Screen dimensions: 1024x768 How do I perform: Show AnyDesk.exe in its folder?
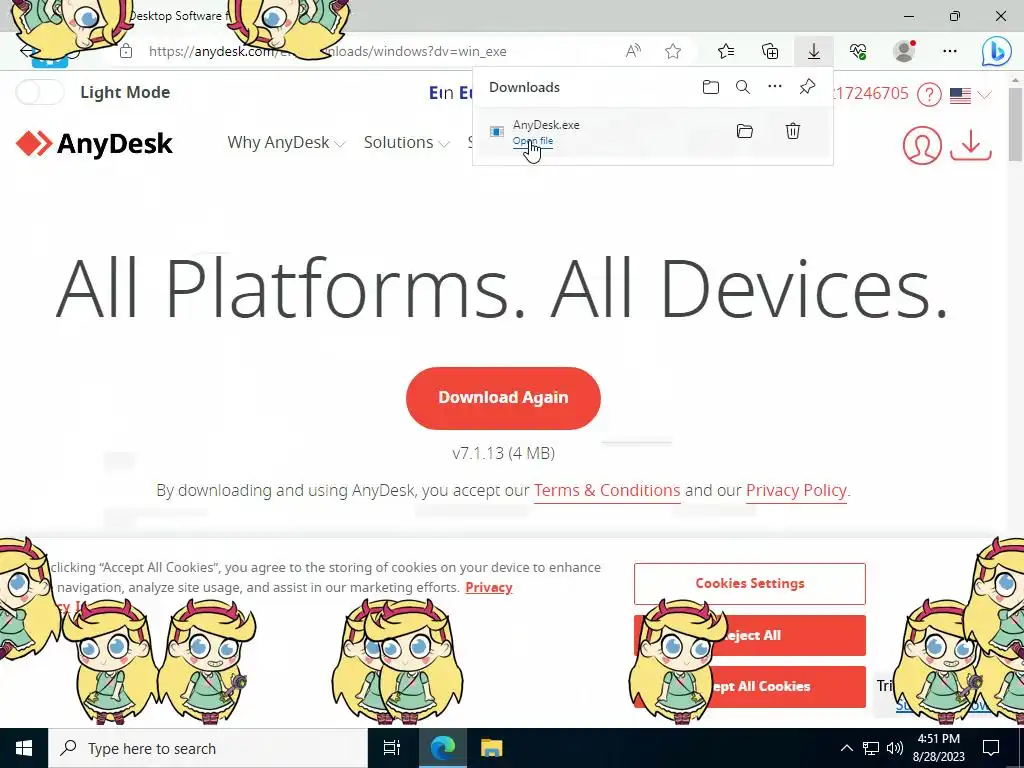pyautogui.click(x=744, y=131)
